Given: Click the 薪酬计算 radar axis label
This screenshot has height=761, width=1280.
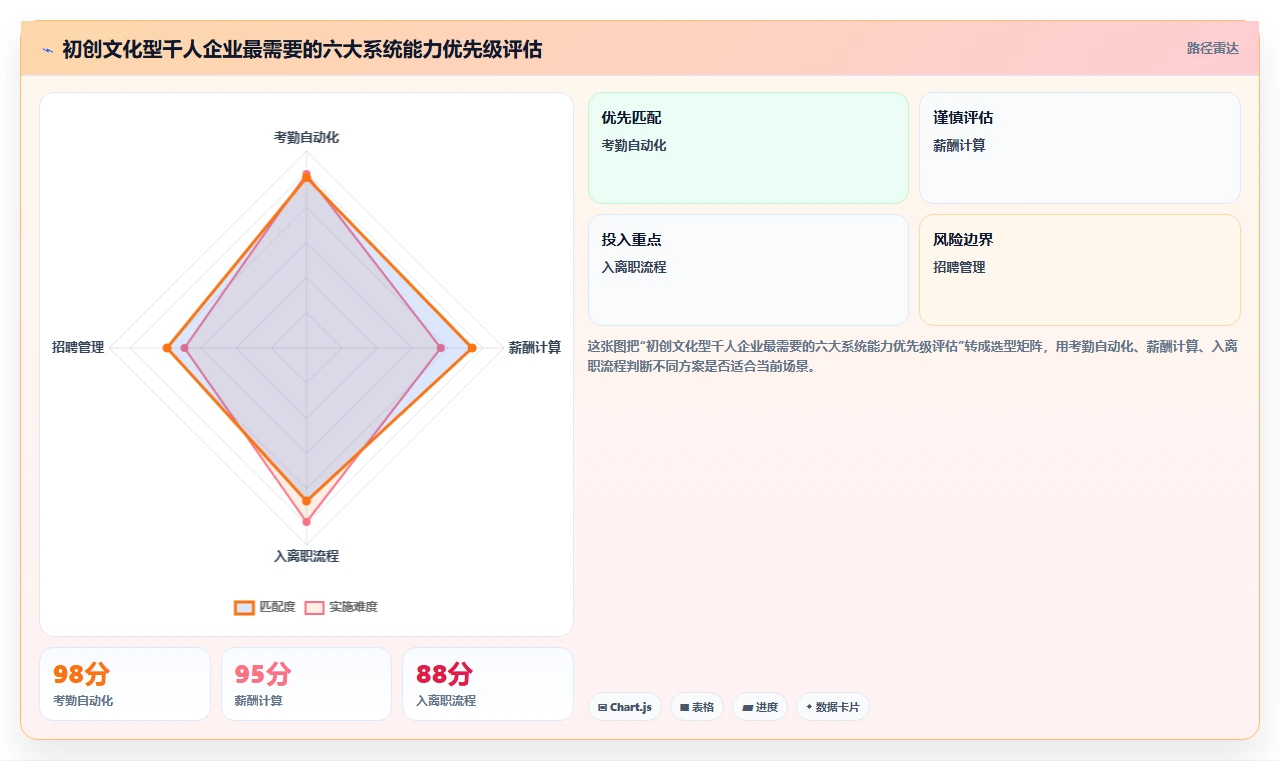Looking at the screenshot, I should tap(534, 348).
